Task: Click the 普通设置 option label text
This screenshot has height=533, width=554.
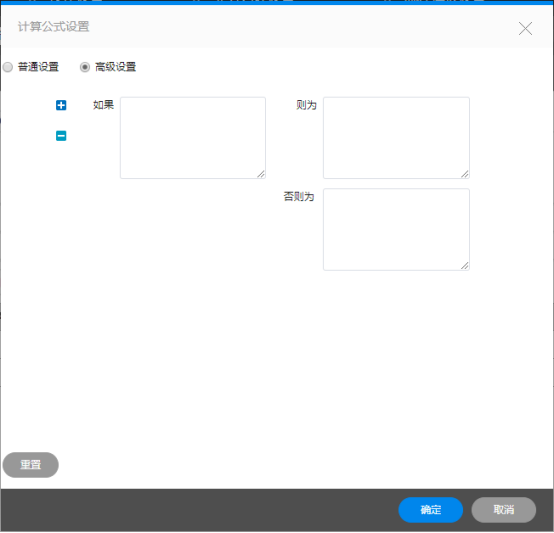Action: coord(38,67)
